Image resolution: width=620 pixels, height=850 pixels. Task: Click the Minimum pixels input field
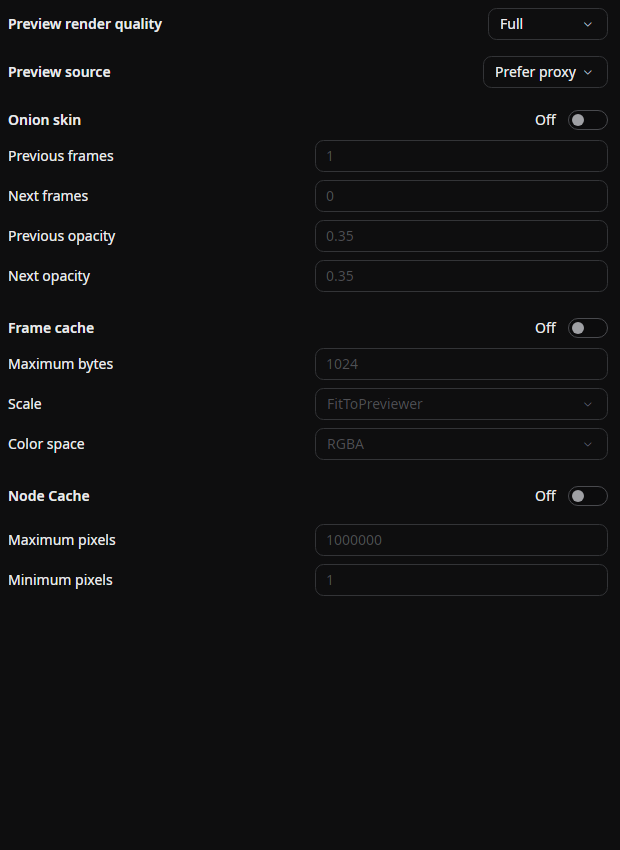click(x=461, y=580)
